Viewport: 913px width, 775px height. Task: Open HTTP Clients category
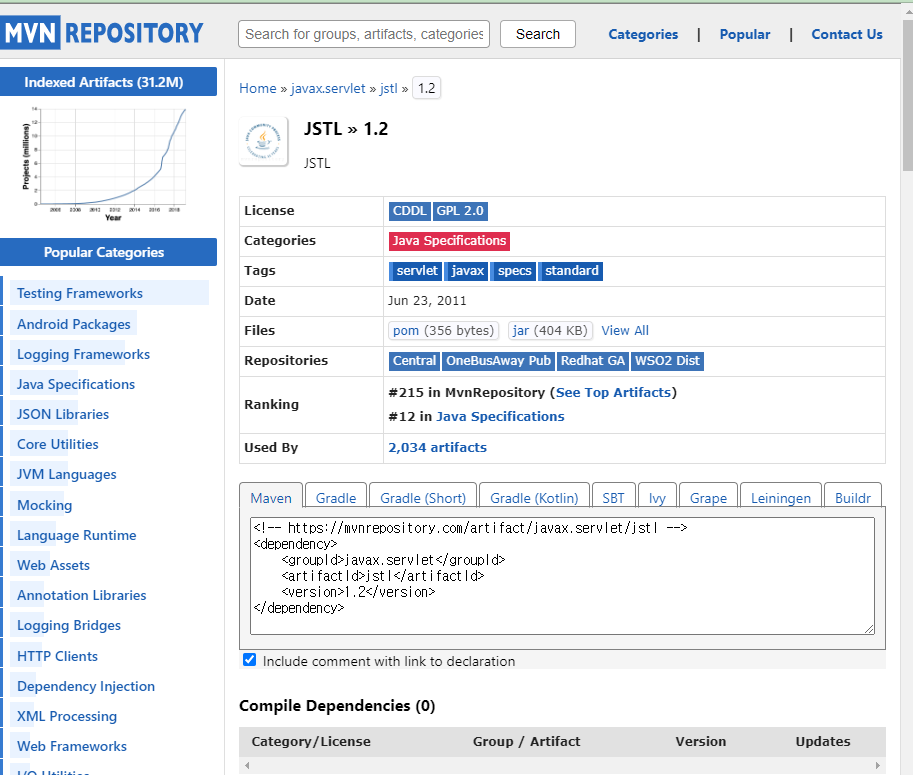click(x=57, y=656)
